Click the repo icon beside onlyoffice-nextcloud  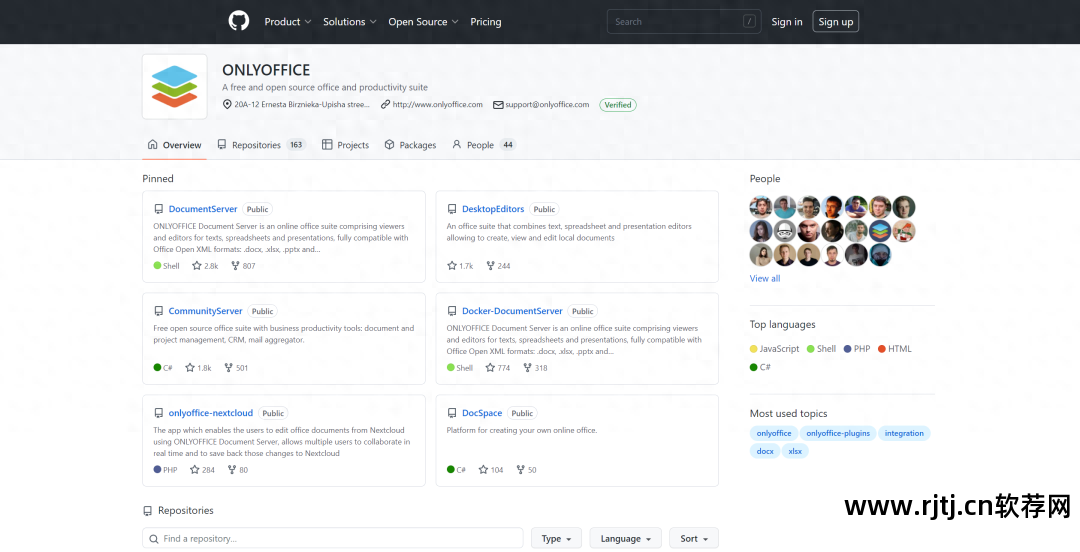point(159,413)
